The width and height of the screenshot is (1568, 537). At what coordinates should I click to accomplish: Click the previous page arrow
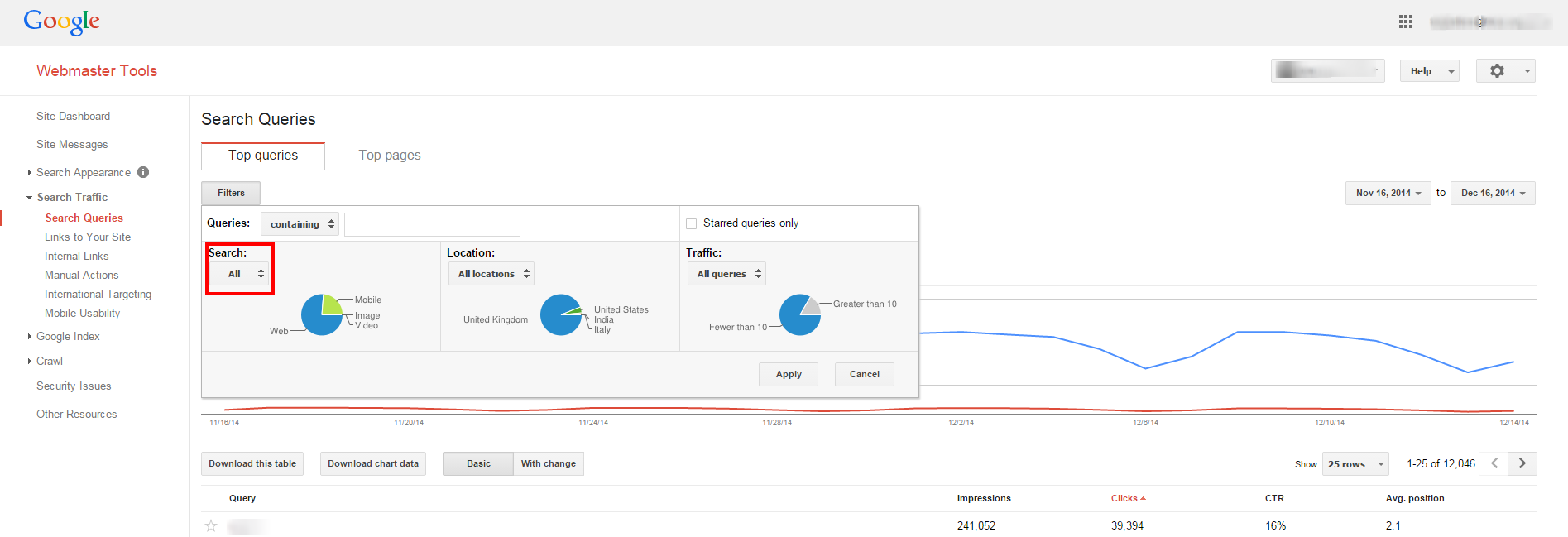click(1494, 463)
